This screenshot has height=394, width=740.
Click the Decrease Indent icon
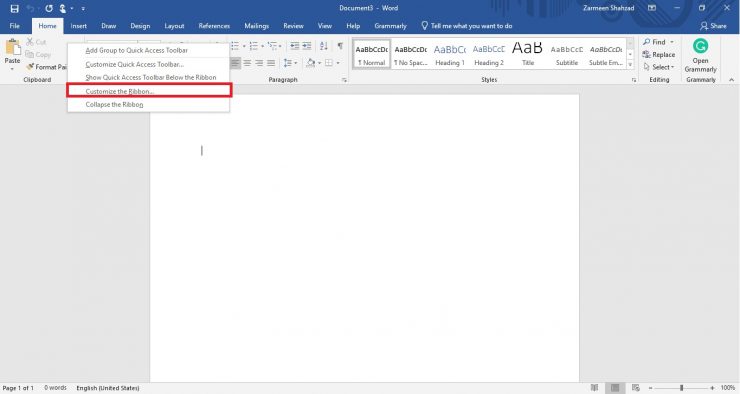(294, 46)
